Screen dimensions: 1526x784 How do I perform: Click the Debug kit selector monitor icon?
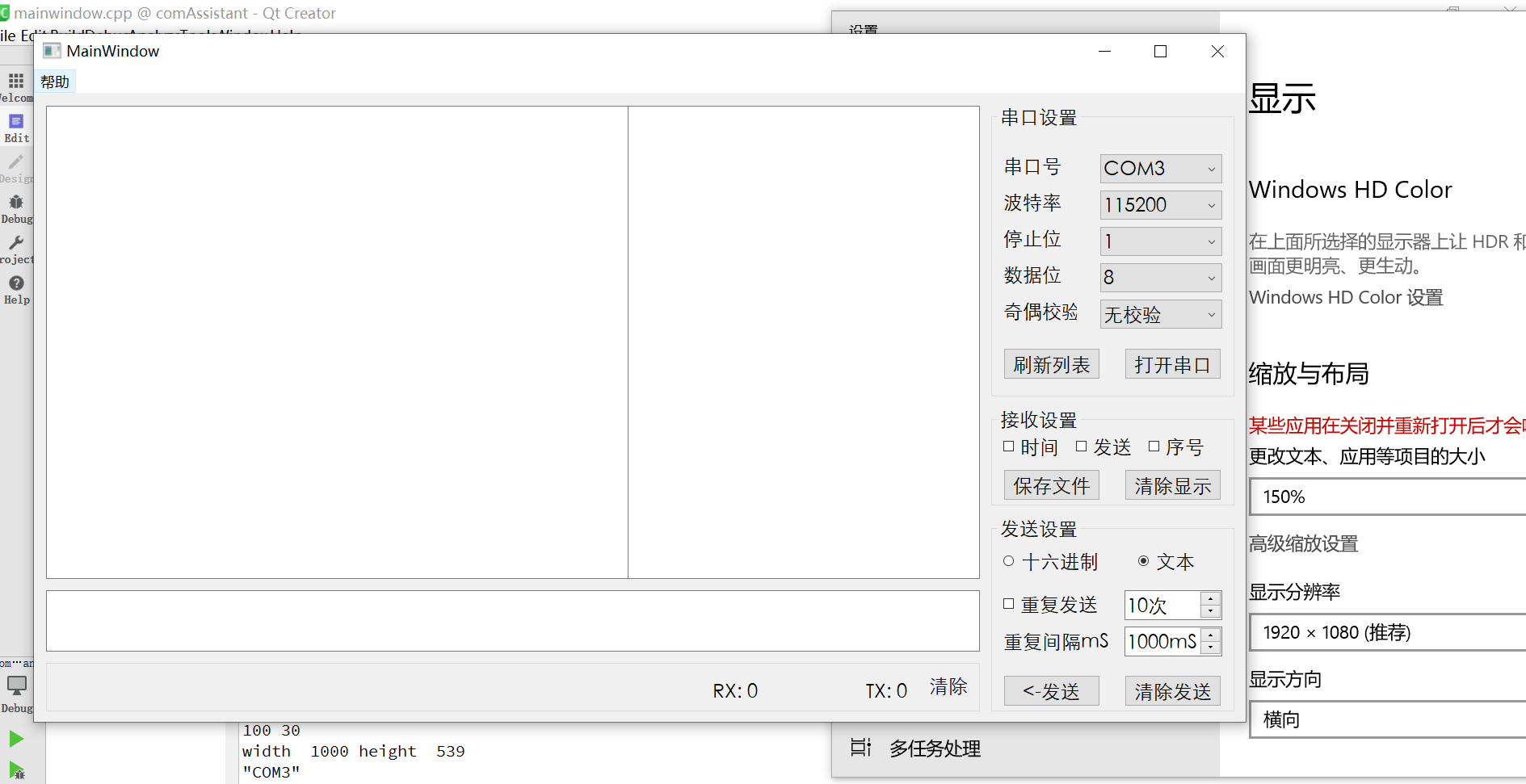coord(16,685)
